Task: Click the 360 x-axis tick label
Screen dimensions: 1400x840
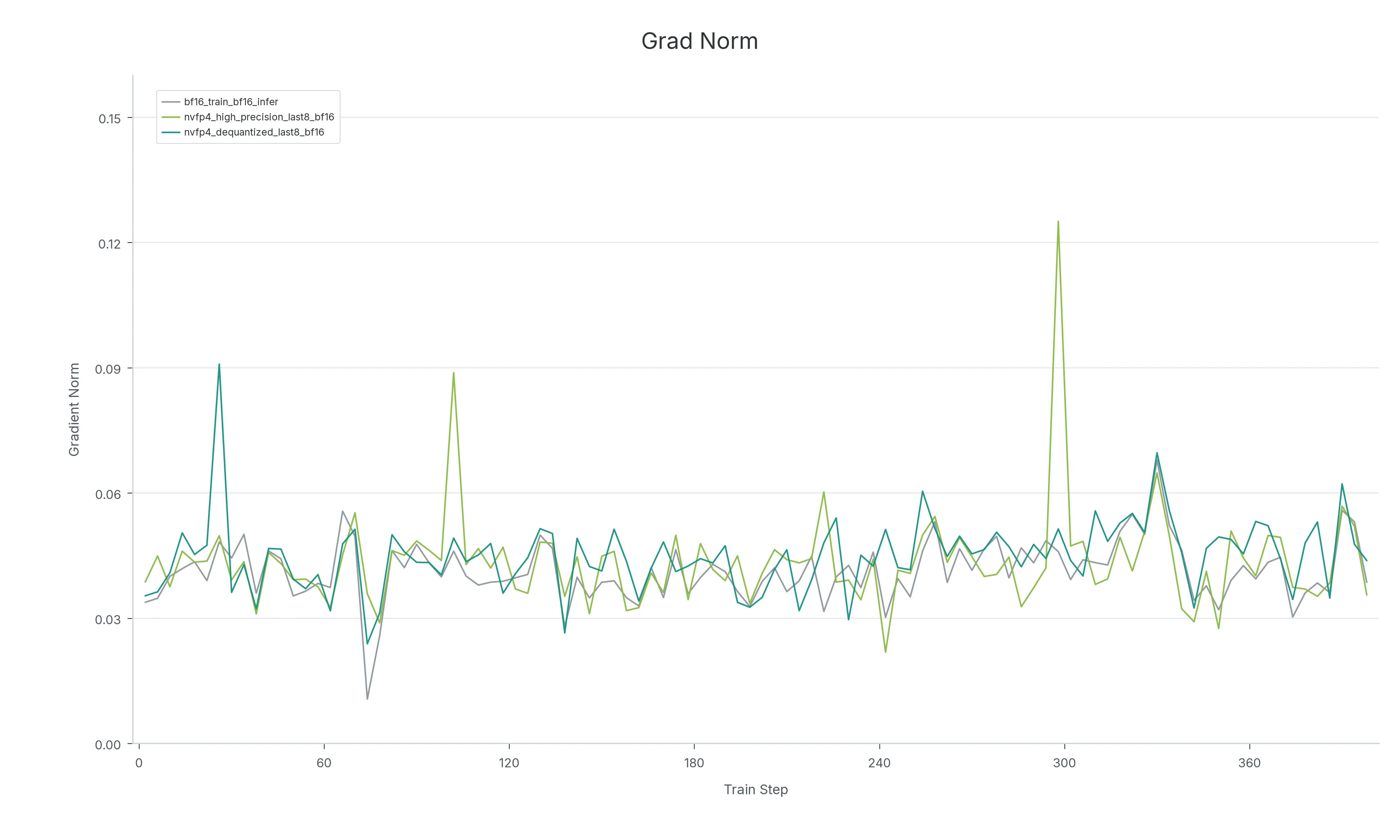Action: click(x=1250, y=763)
